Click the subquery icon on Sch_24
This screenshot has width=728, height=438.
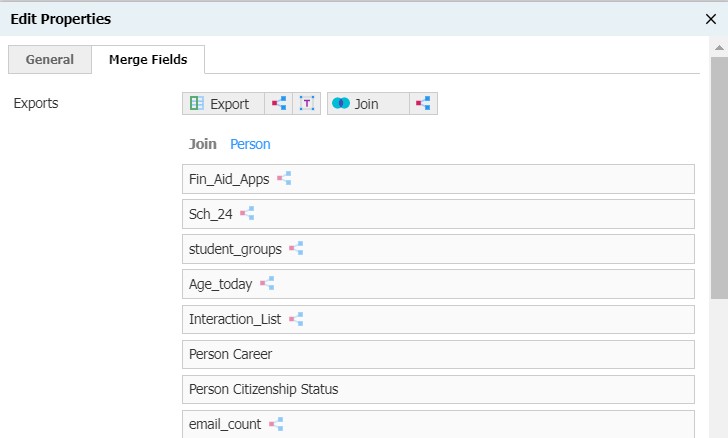tap(247, 214)
